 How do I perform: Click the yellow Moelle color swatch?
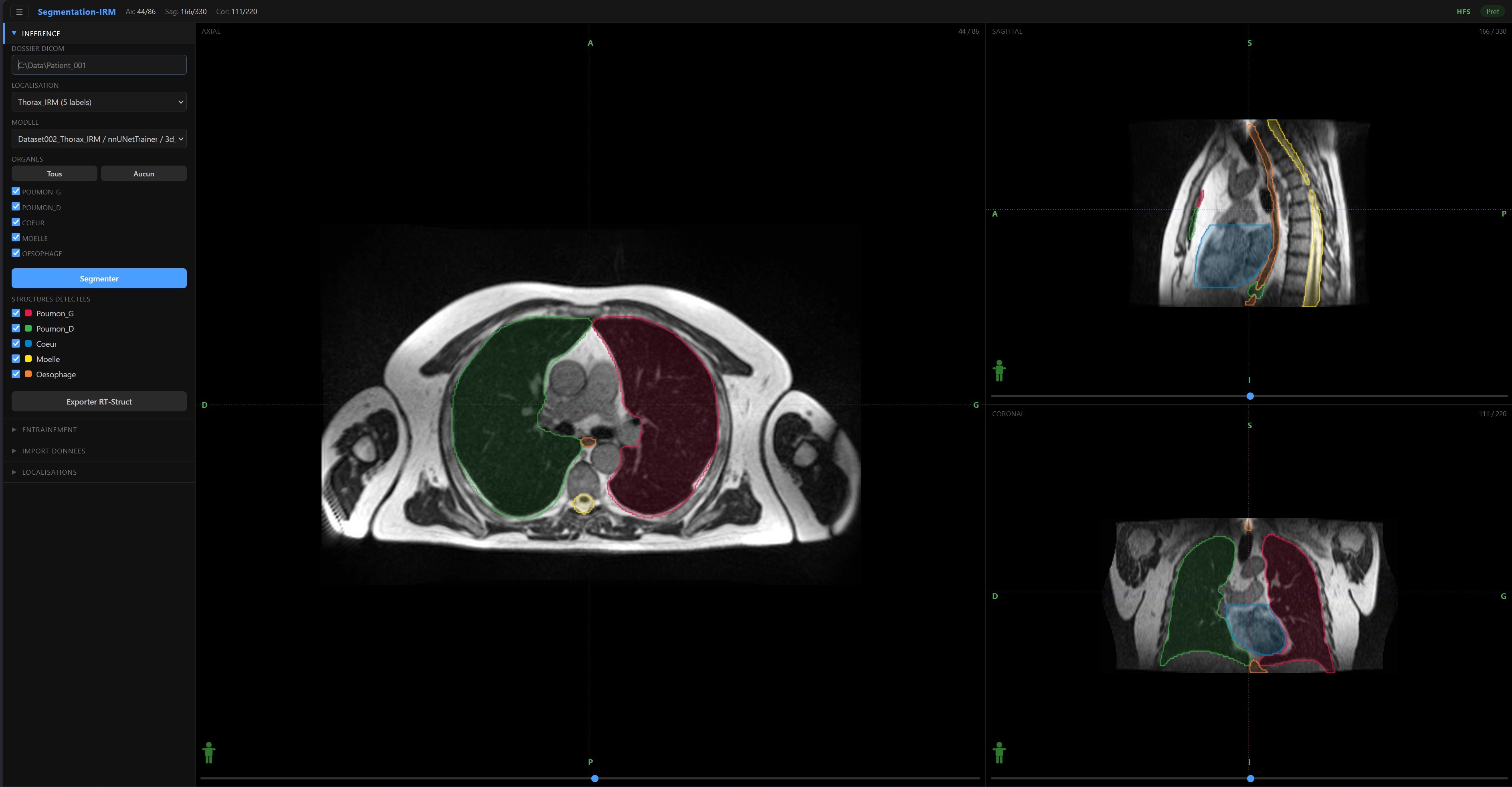click(28, 359)
